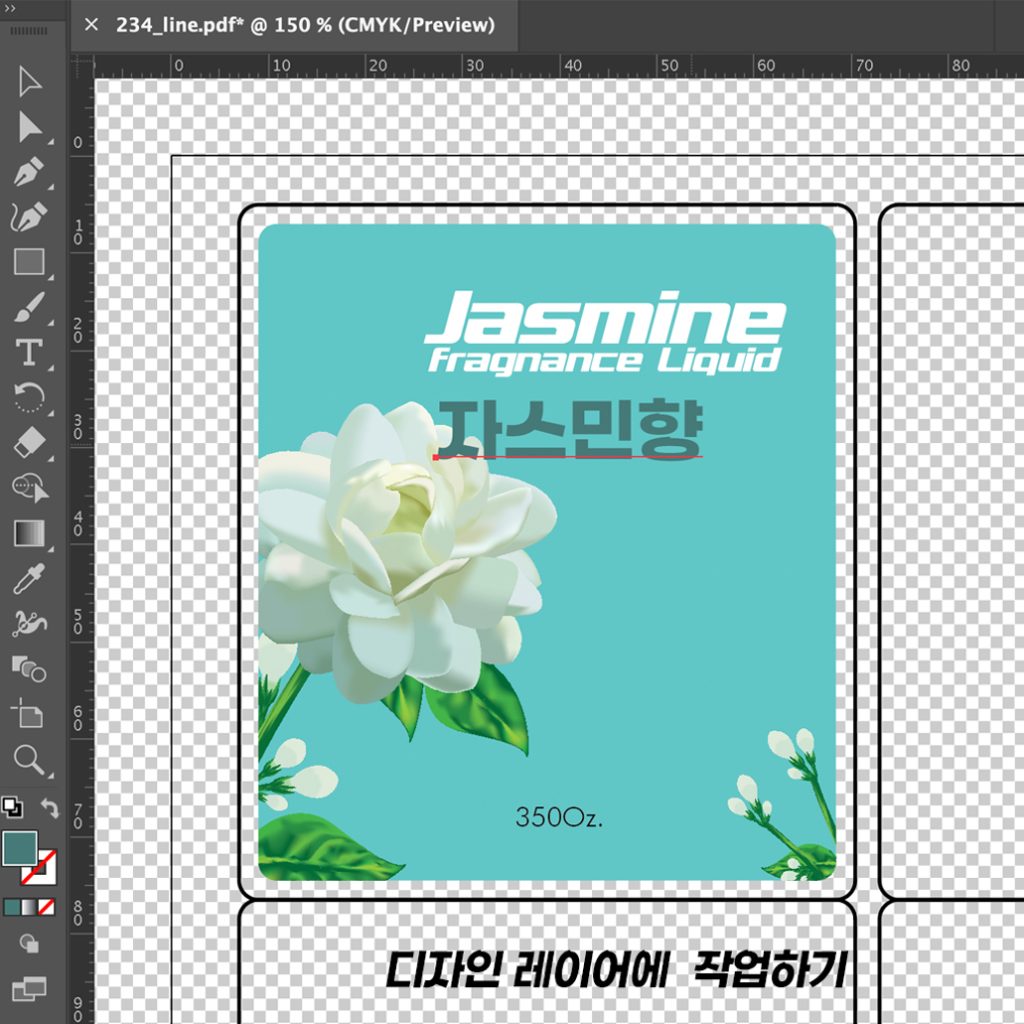Select the Artboard tool

[27, 713]
